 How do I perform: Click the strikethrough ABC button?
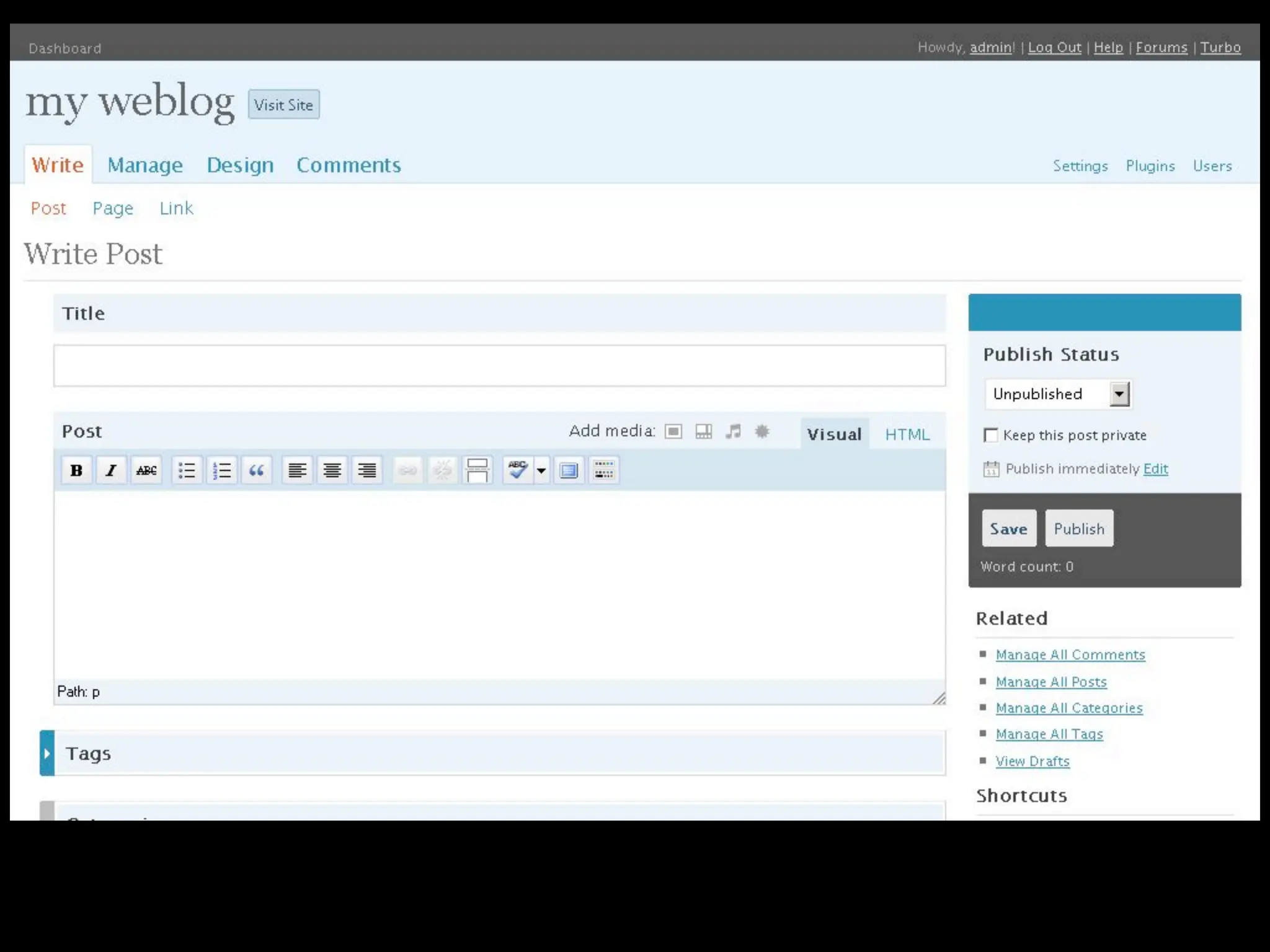click(x=146, y=470)
